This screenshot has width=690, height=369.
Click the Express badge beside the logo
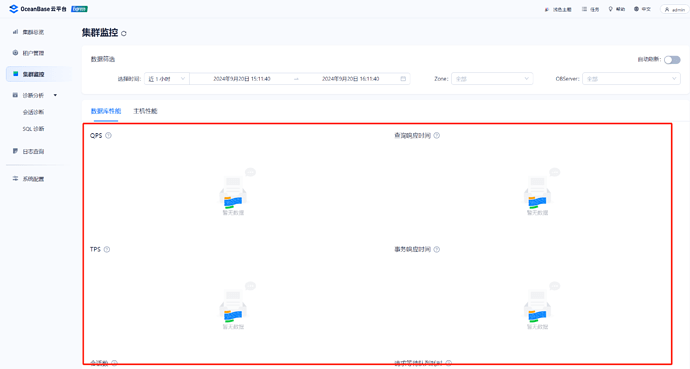tap(79, 9)
